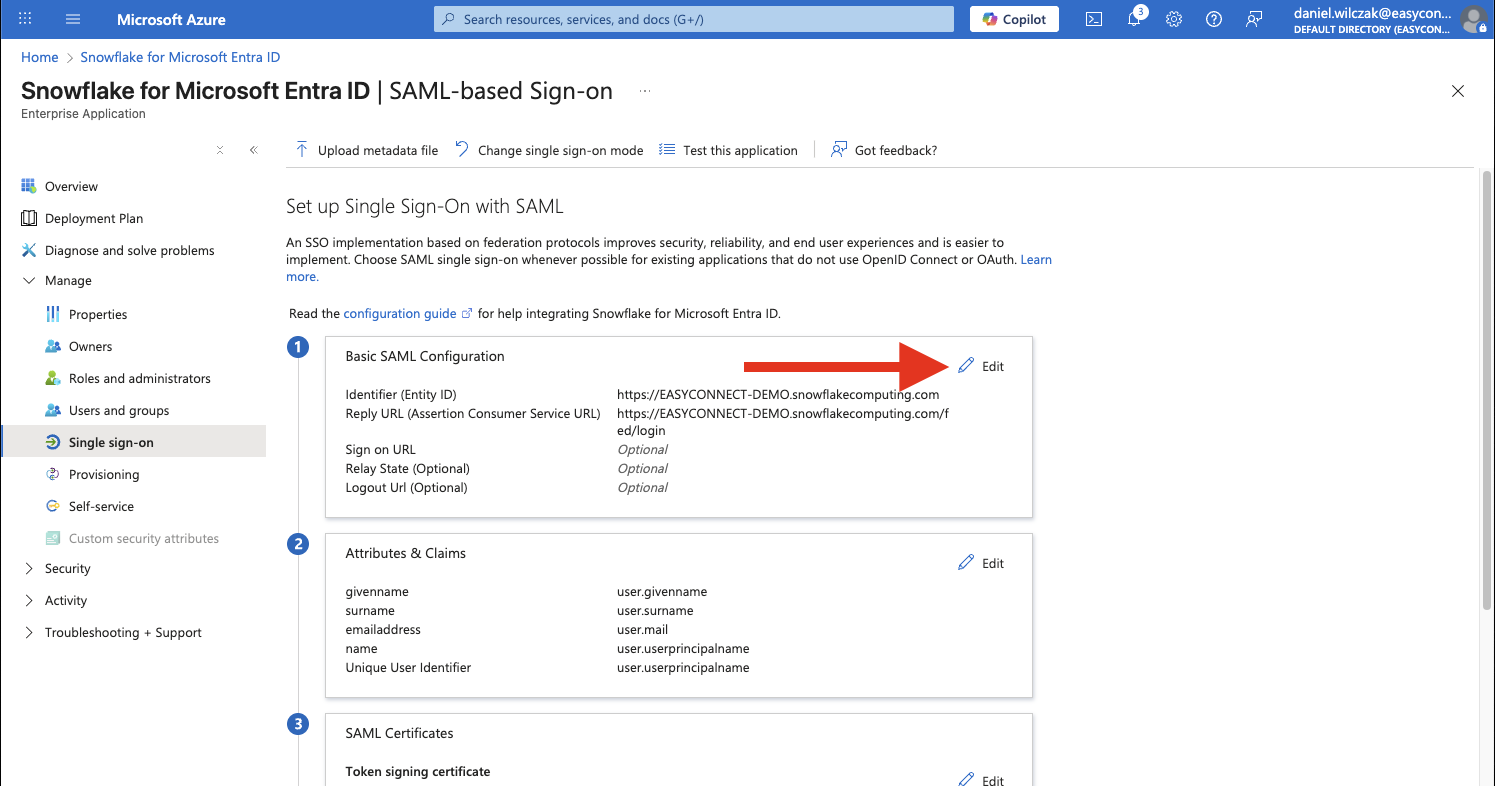Open the configuration guide link

pos(399,313)
